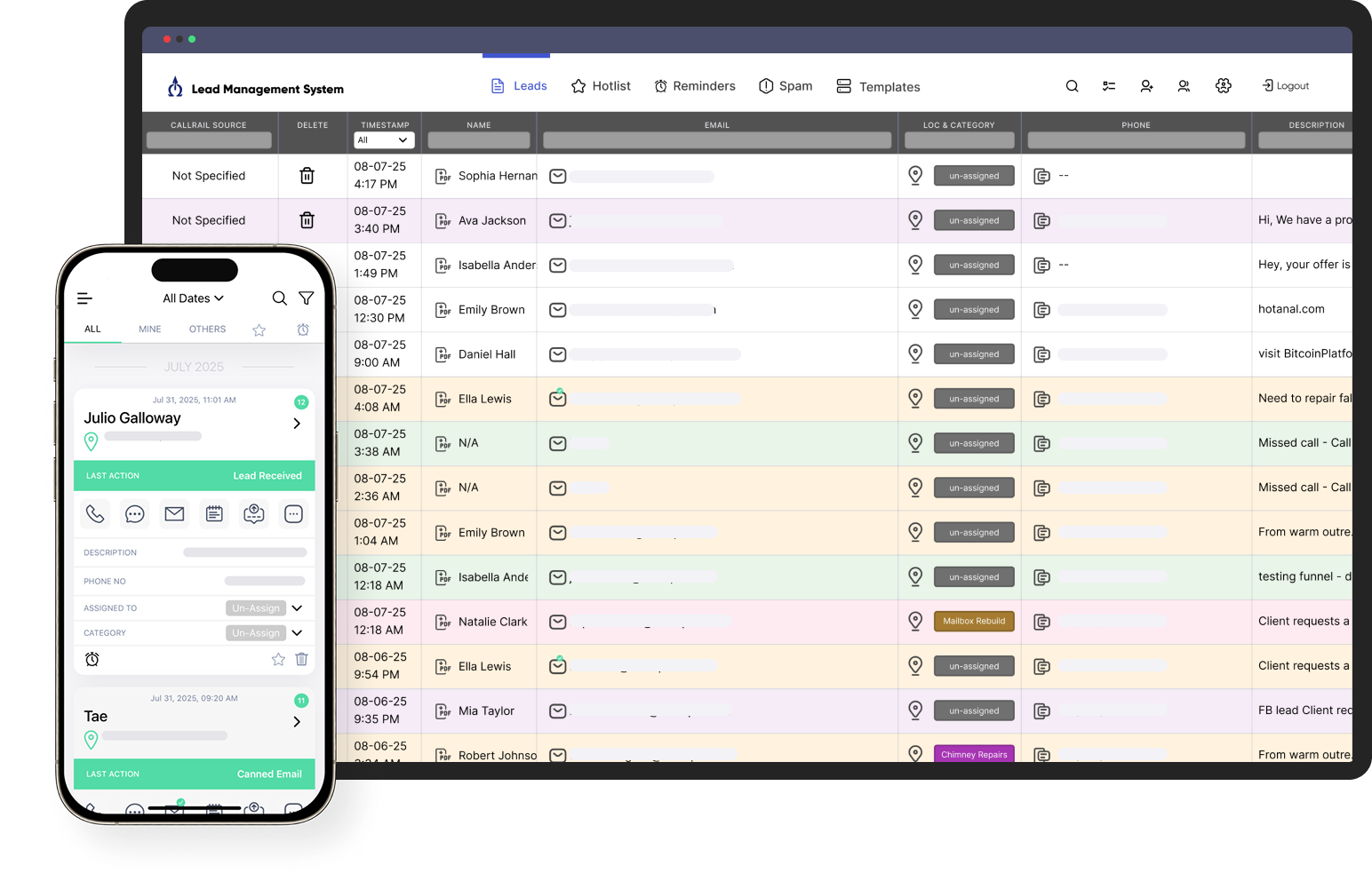Click the Email column filter field
Image resolution: width=1372 pixels, height=881 pixels.
[716, 140]
